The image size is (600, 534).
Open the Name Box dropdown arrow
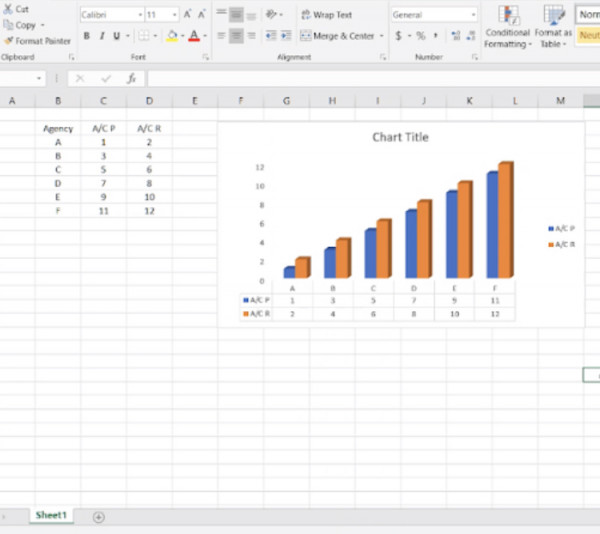tap(39, 78)
